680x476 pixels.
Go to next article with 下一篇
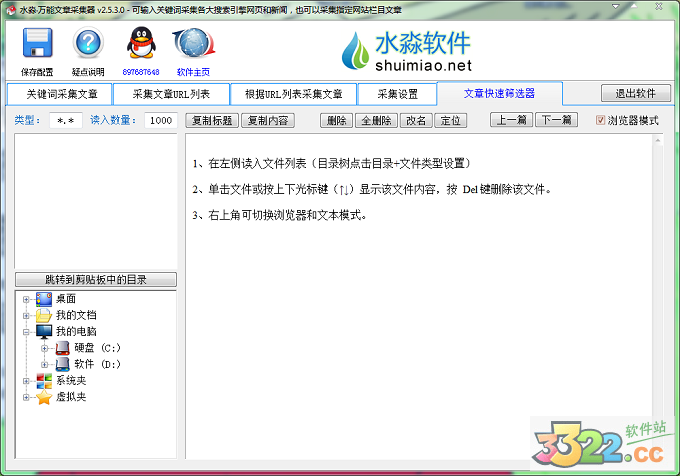(556, 120)
